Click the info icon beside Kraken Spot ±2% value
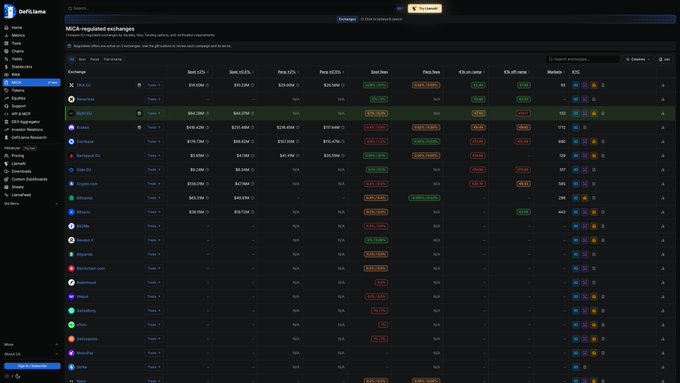 point(207,128)
